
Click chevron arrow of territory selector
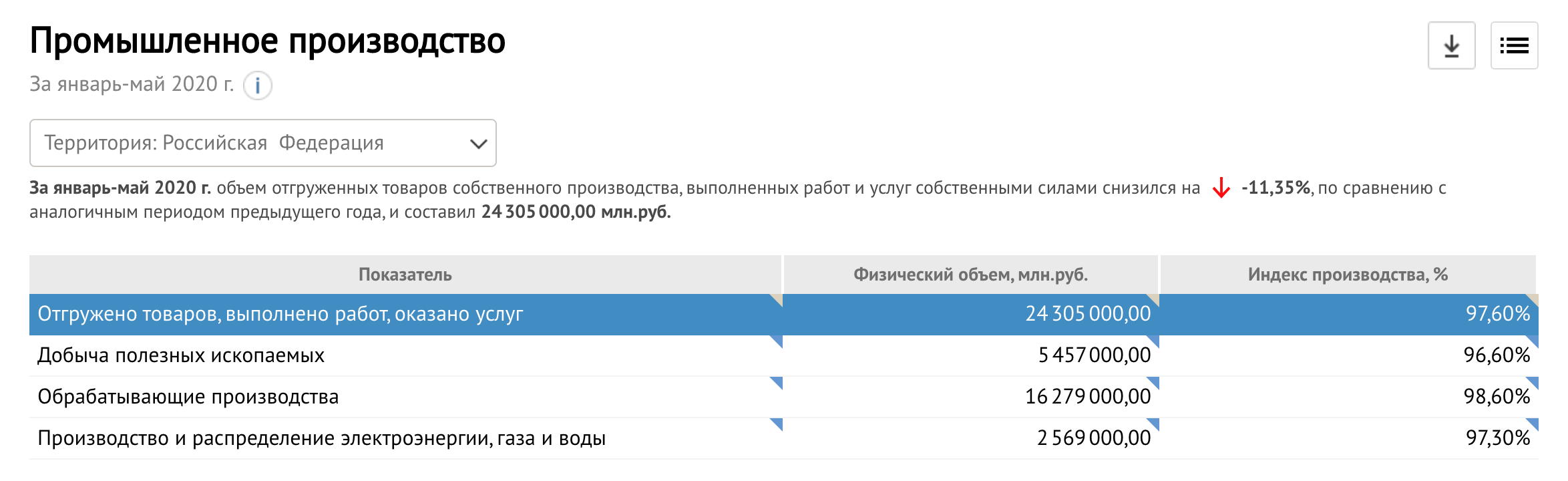click(478, 144)
